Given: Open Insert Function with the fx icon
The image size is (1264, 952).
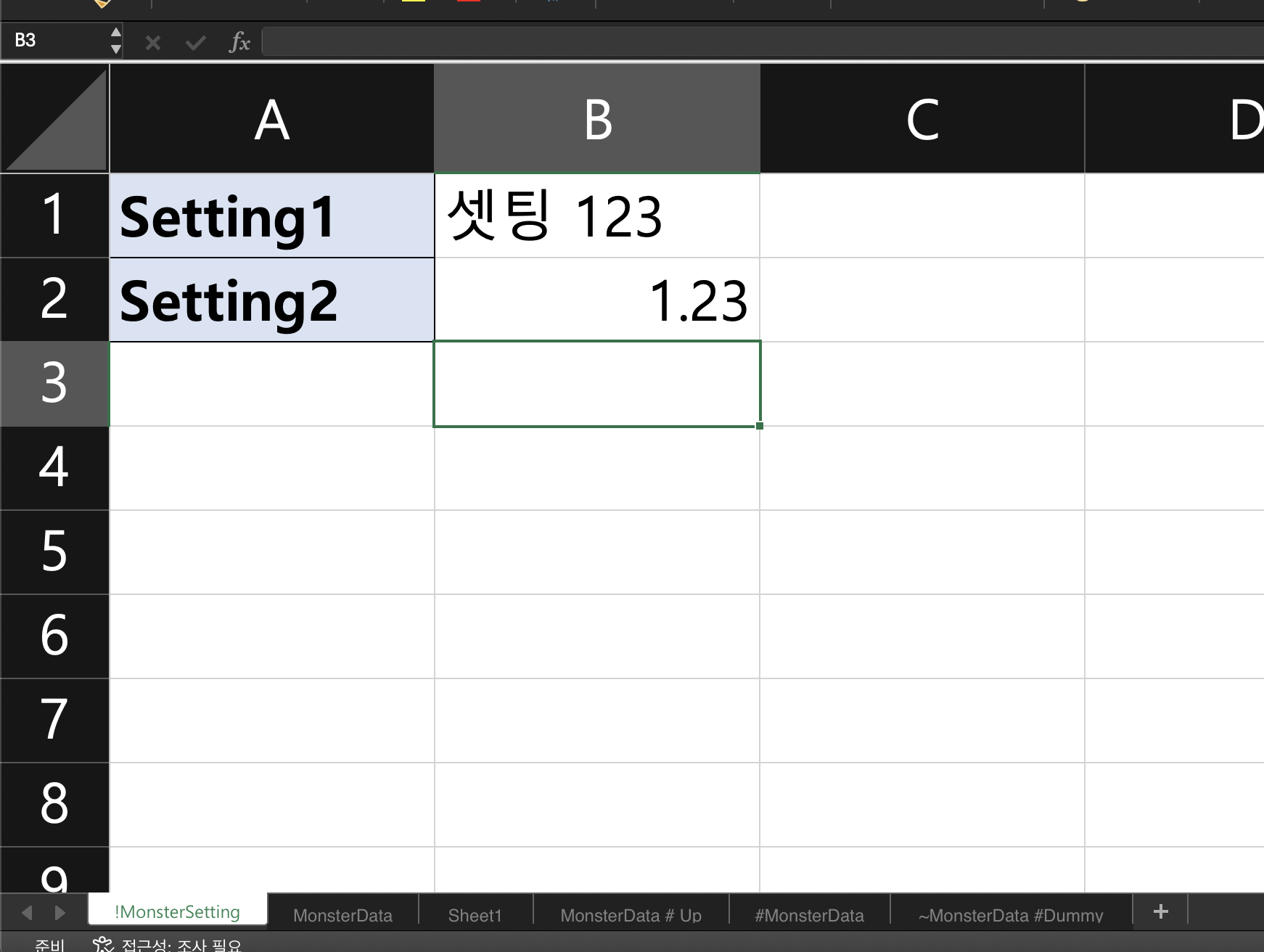Looking at the screenshot, I should pyautogui.click(x=239, y=42).
